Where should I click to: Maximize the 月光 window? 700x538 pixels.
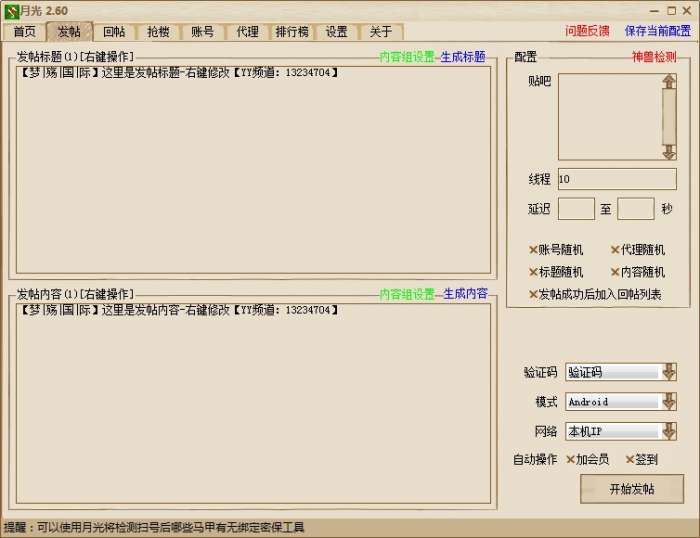(x=671, y=11)
